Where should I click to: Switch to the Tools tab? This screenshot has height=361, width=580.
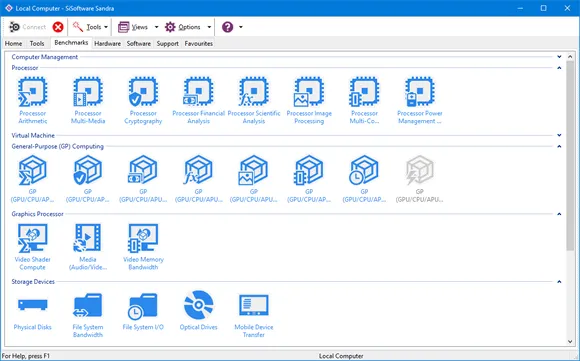tap(37, 44)
